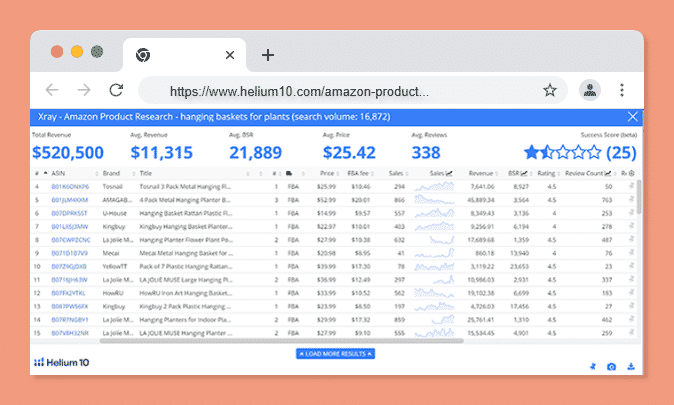
Task: Click the title 'Pack of 7 Plastic Hanging Rattan...'
Action: coord(186,267)
